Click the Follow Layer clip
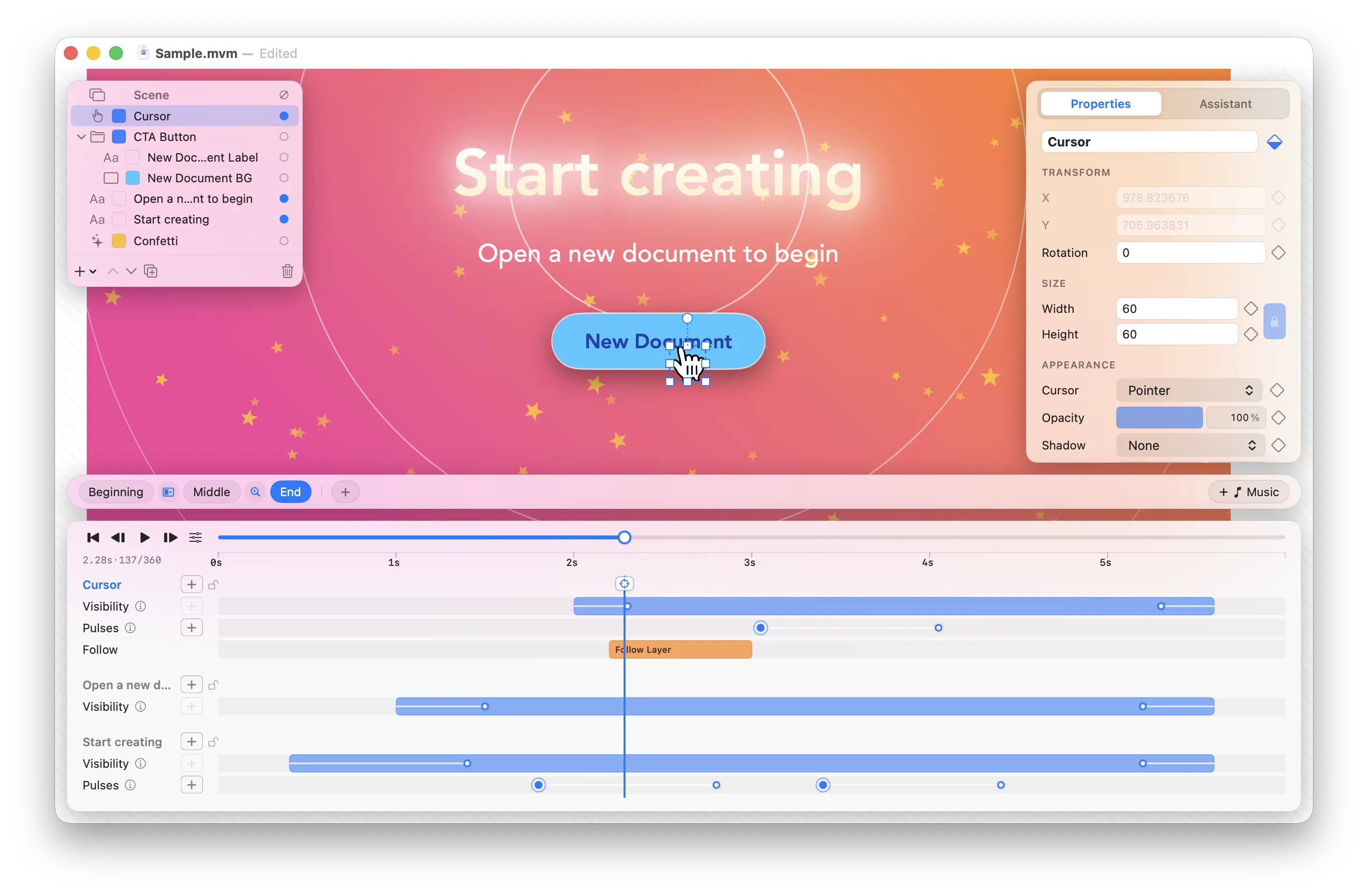Viewport: 1368px width, 896px height. [x=680, y=649]
